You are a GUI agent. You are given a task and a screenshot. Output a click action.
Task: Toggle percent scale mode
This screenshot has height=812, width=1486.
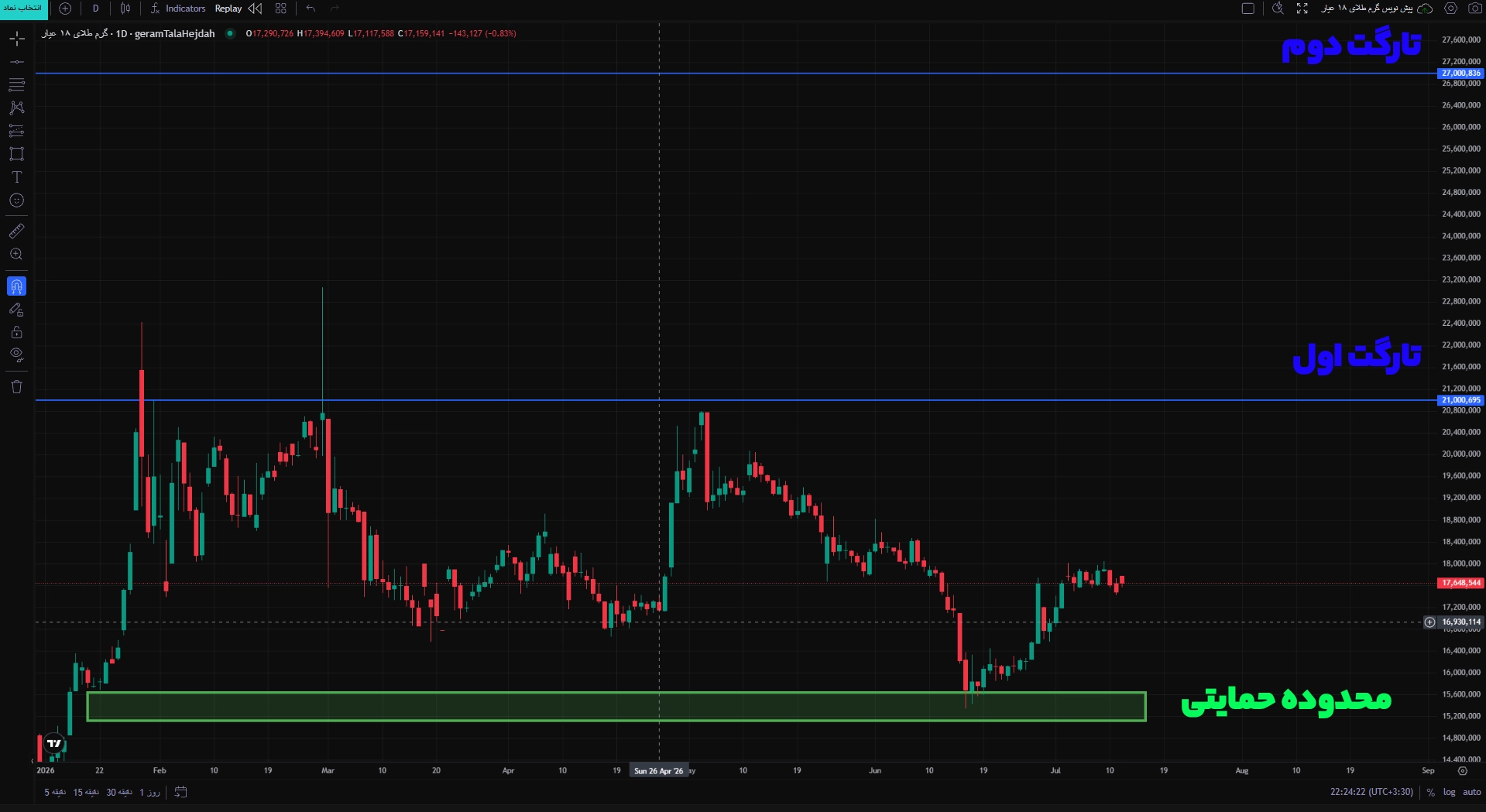click(1430, 792)
